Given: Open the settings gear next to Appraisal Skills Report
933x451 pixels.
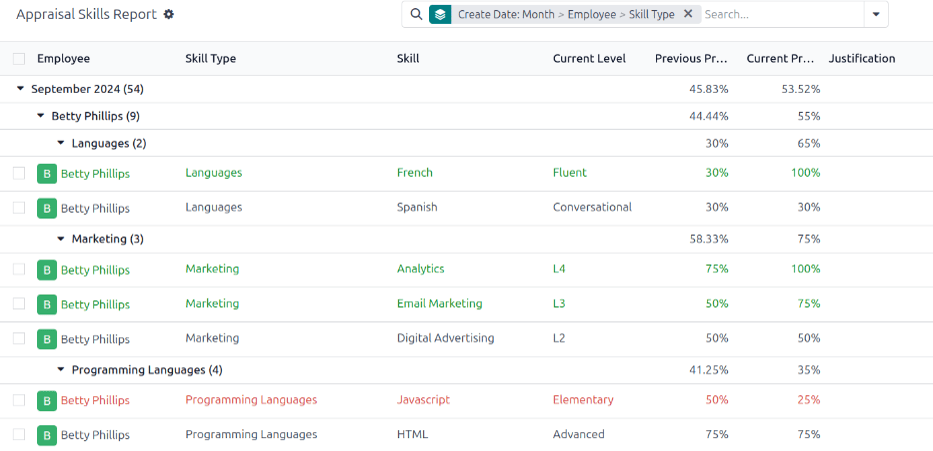Looking at the screenshot, I should 169,15.
